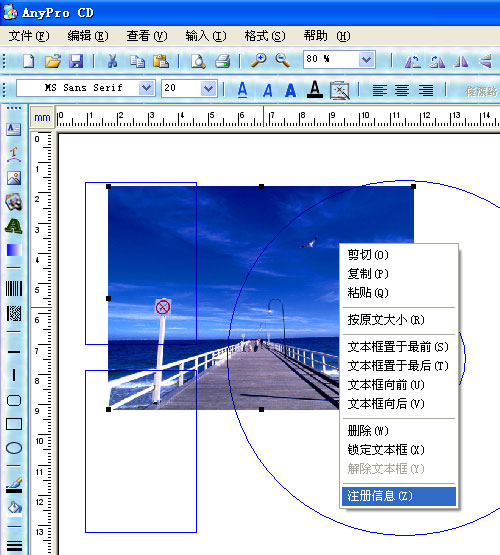This screenshot has width=500, height=555.
Task: Click the Copy toolbar icon
Action: pyautogui.click(x=137, y=61)
